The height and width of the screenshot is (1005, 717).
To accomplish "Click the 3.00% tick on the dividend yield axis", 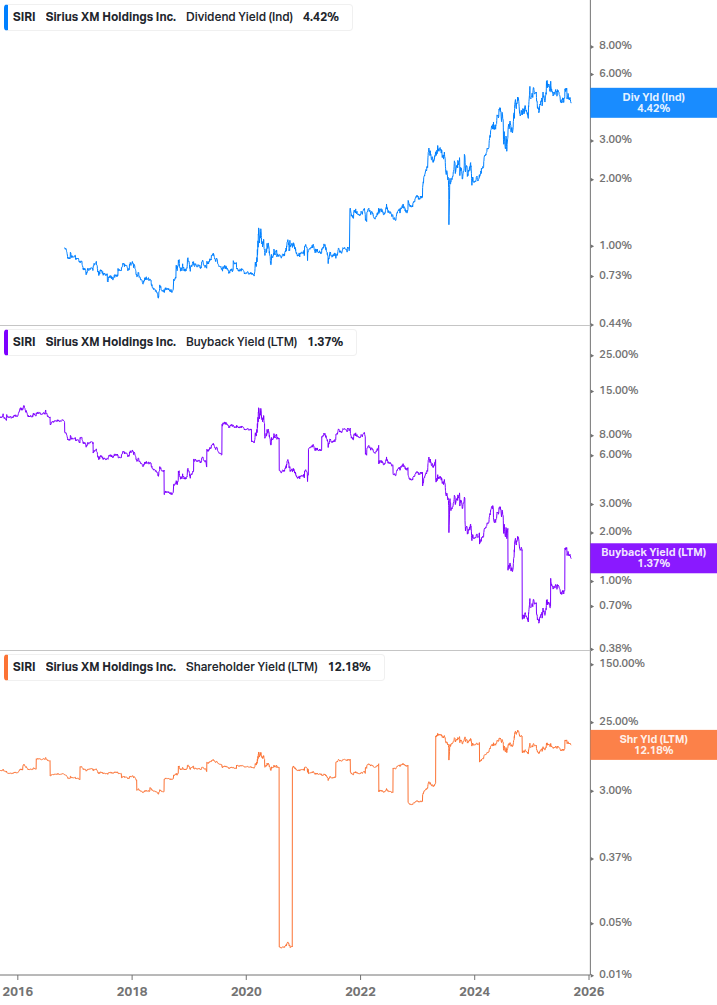I will point(615,139).
